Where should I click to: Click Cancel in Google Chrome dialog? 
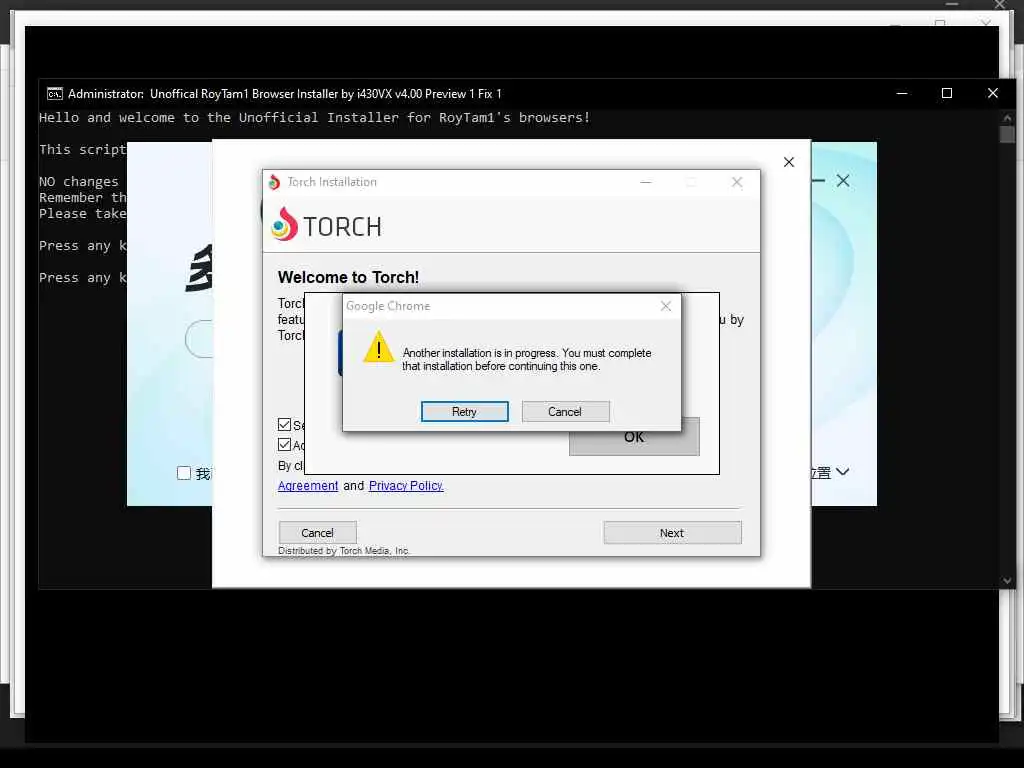click(x=565, y=411)
